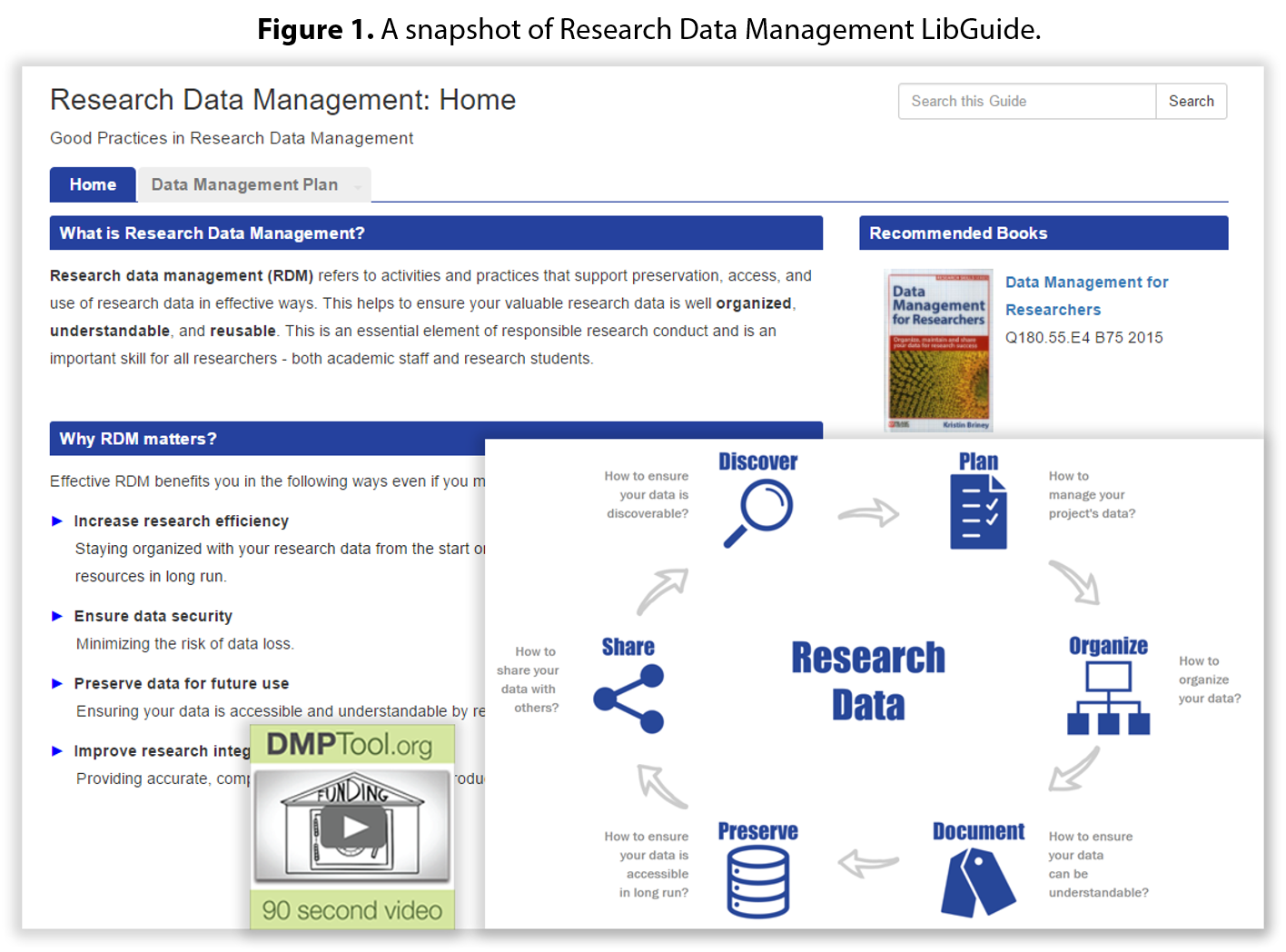
Task: Click the Preserve database icon
Action: point(758,881)
